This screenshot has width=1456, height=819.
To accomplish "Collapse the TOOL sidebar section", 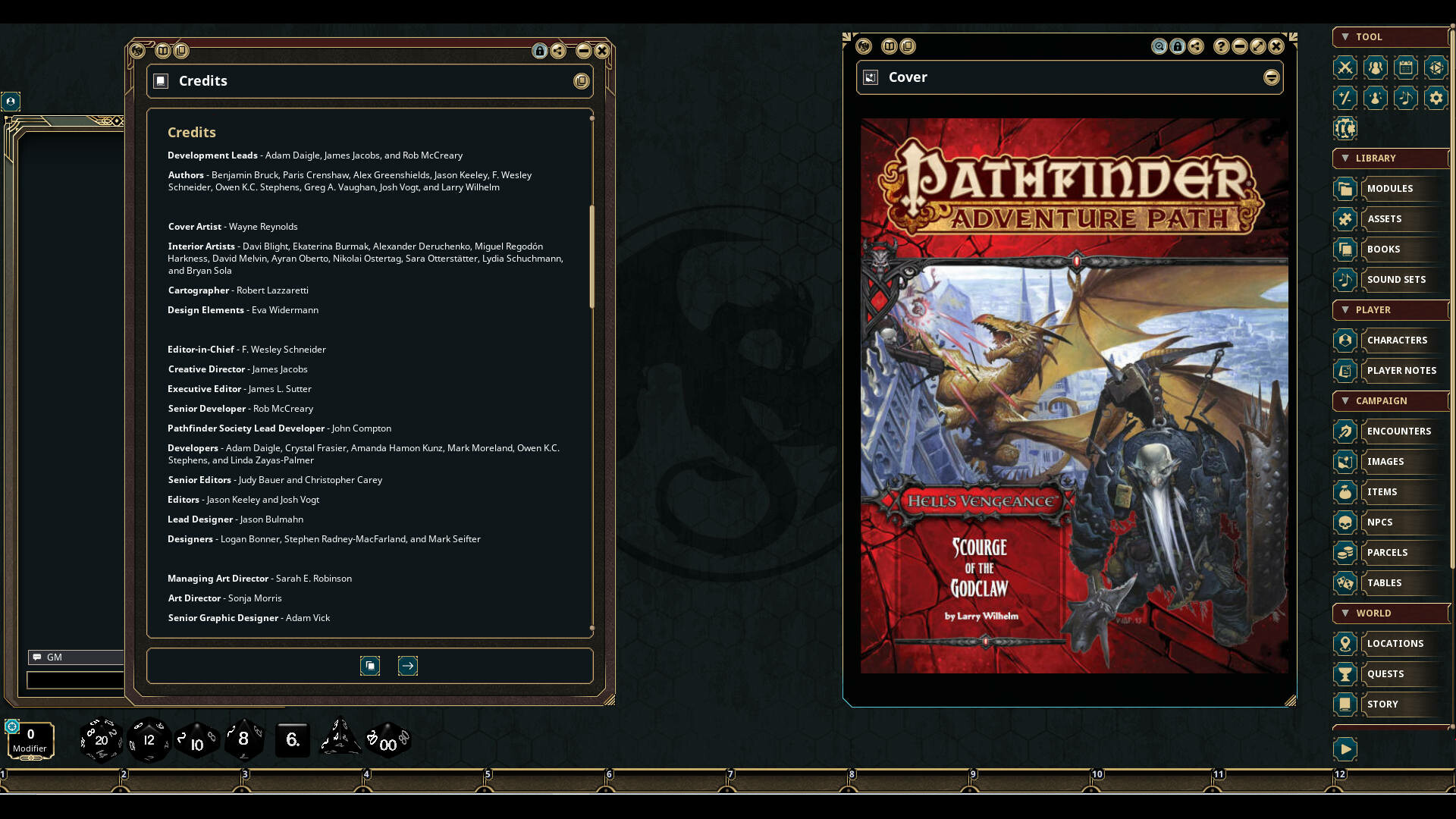I will coord(1346,36).
